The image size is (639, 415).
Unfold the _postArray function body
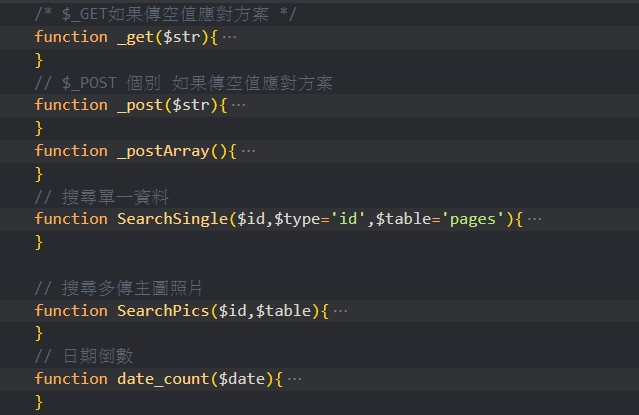coord(248,151)
